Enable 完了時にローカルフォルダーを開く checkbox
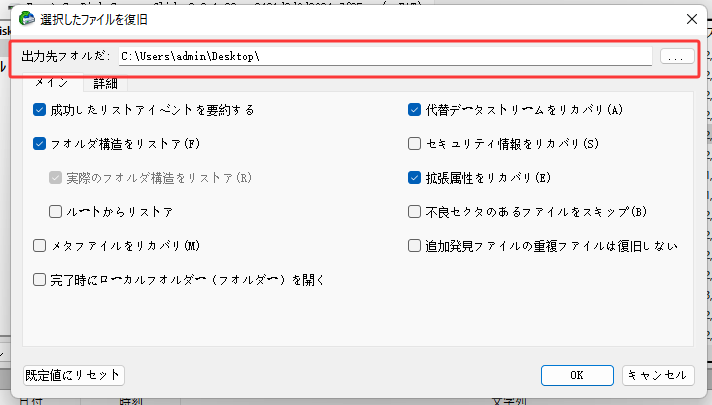The width and height of the screenshot is (712, 405). pyautogui.click(x=40, y=280)
